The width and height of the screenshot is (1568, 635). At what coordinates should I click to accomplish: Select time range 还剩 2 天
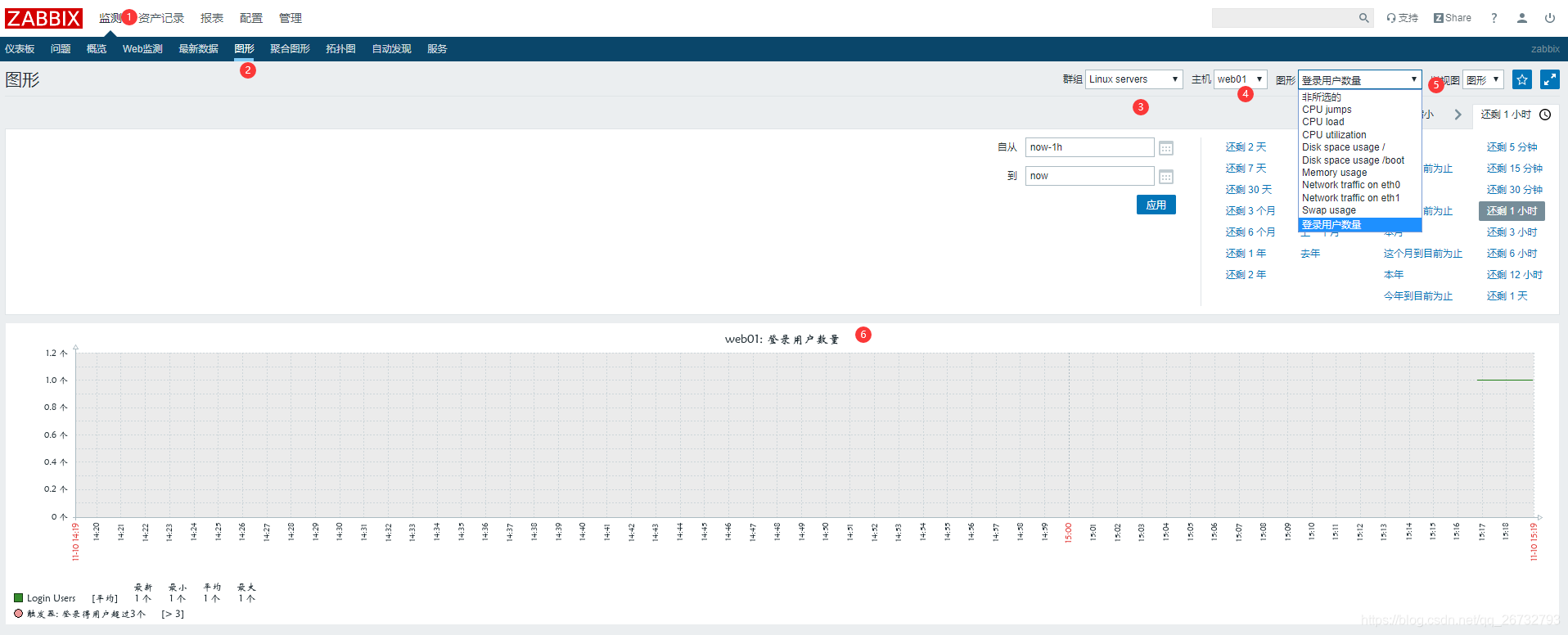[x=1246, y=147]
